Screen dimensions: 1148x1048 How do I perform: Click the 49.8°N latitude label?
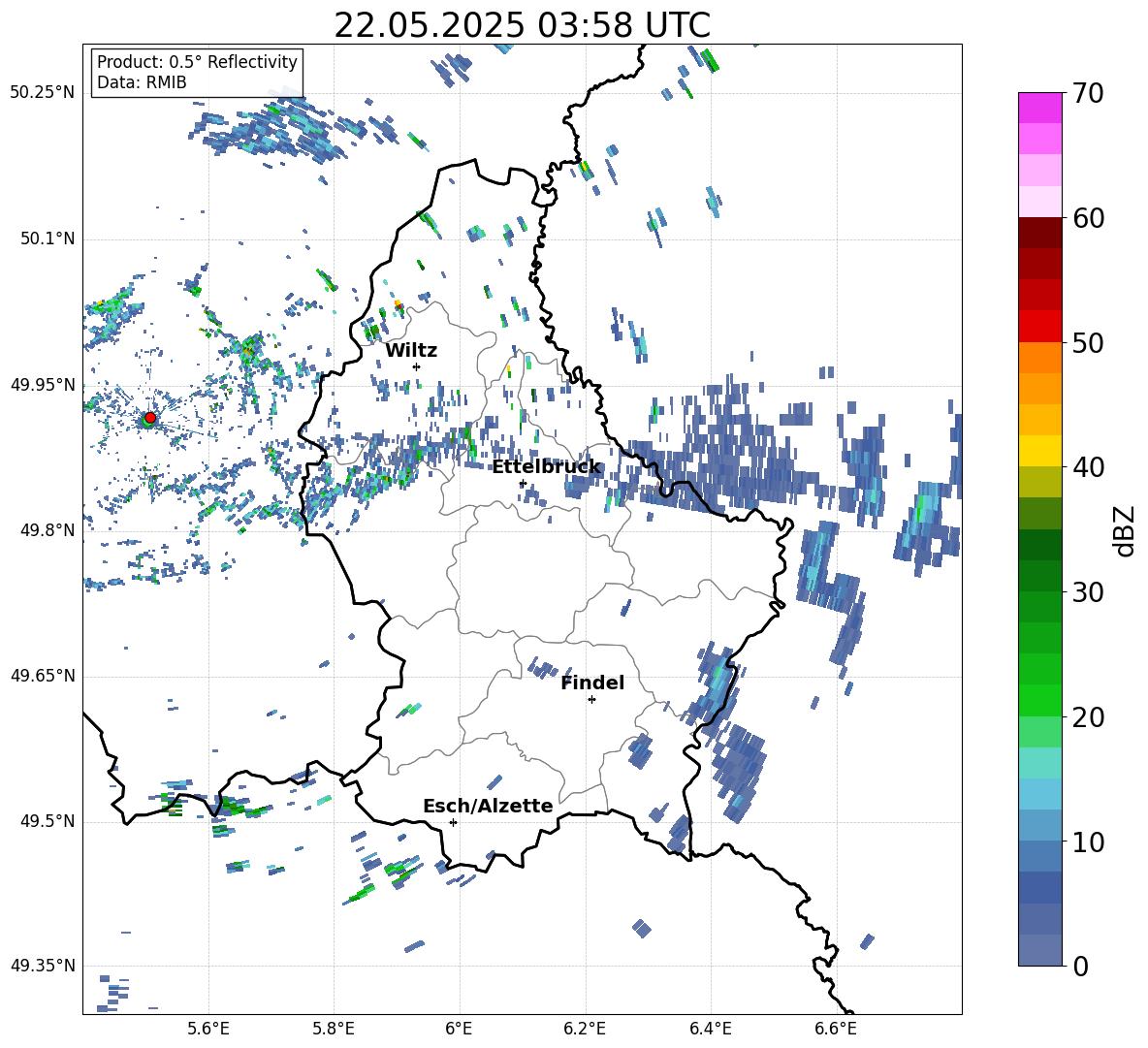48,530
